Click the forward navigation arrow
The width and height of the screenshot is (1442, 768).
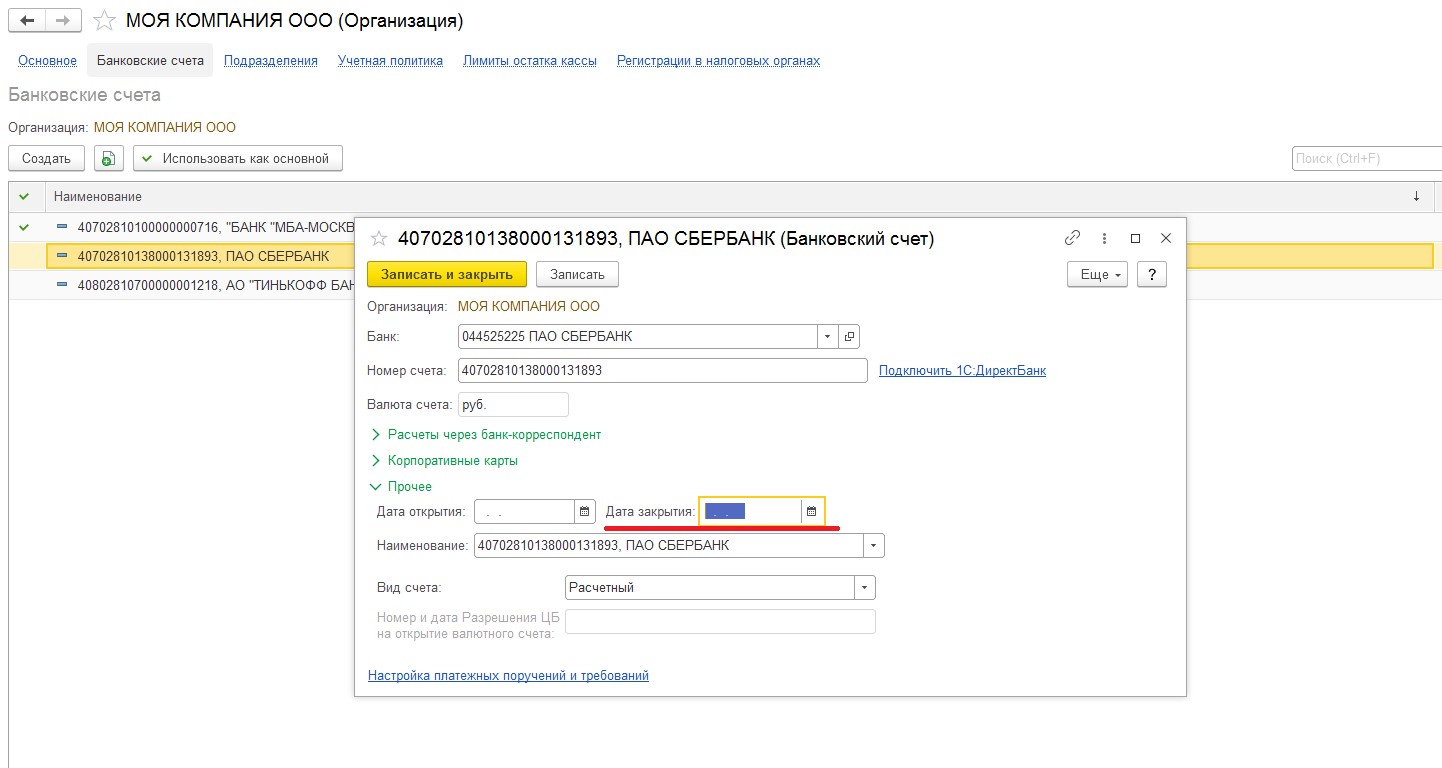62,20
